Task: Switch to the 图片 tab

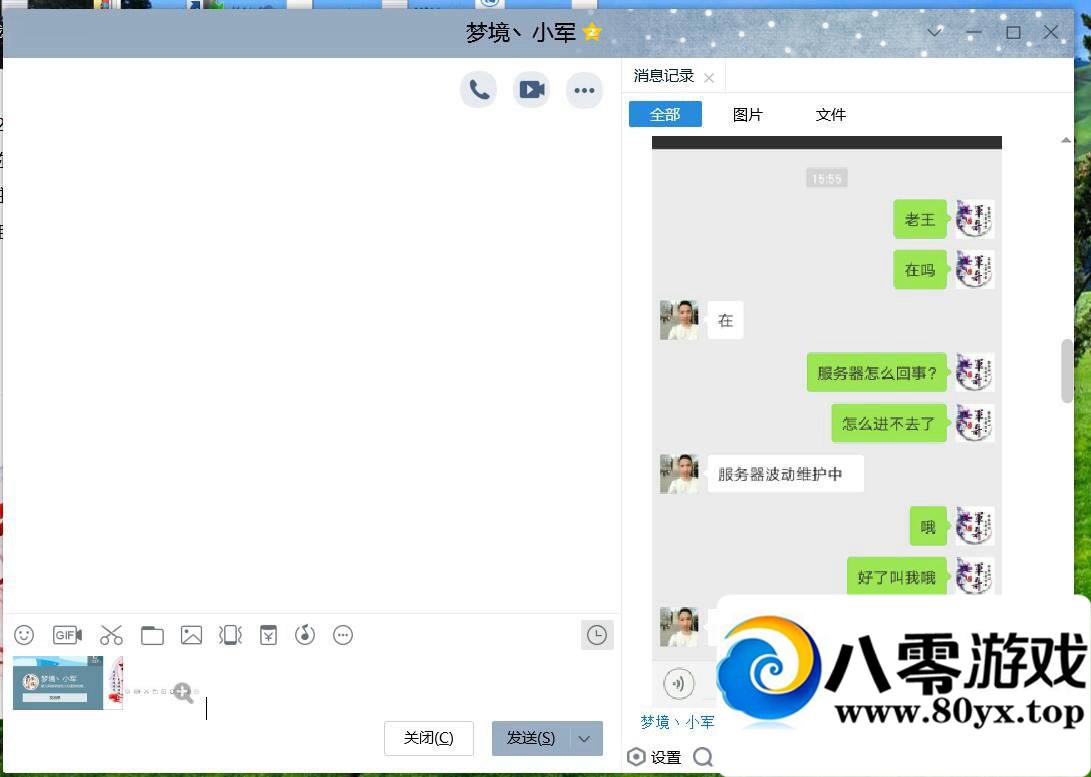Action: 748,114
